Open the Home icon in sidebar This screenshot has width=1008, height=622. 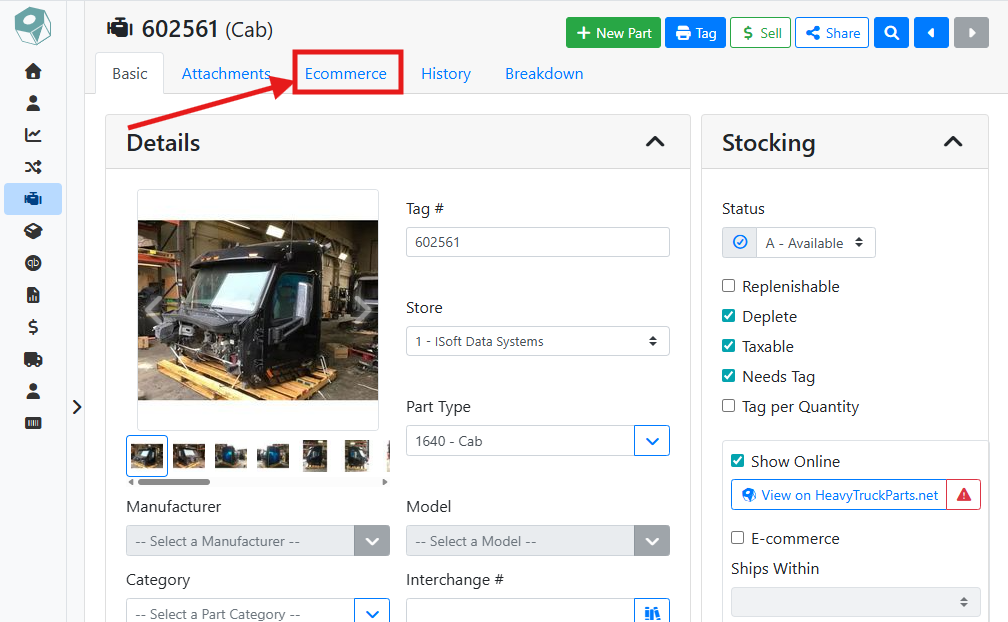click(x=33, y=71)
